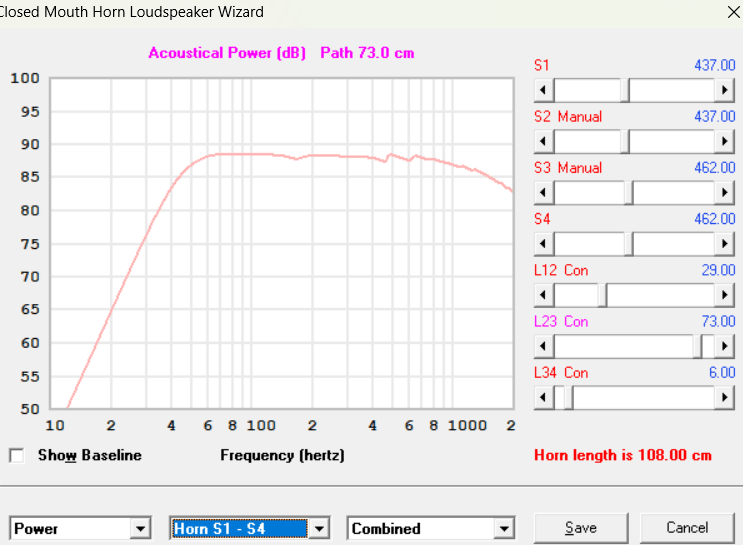The image size is (743, 545).
Task: Click the S3 Manual slider thumb
Action: click(629, 192)
